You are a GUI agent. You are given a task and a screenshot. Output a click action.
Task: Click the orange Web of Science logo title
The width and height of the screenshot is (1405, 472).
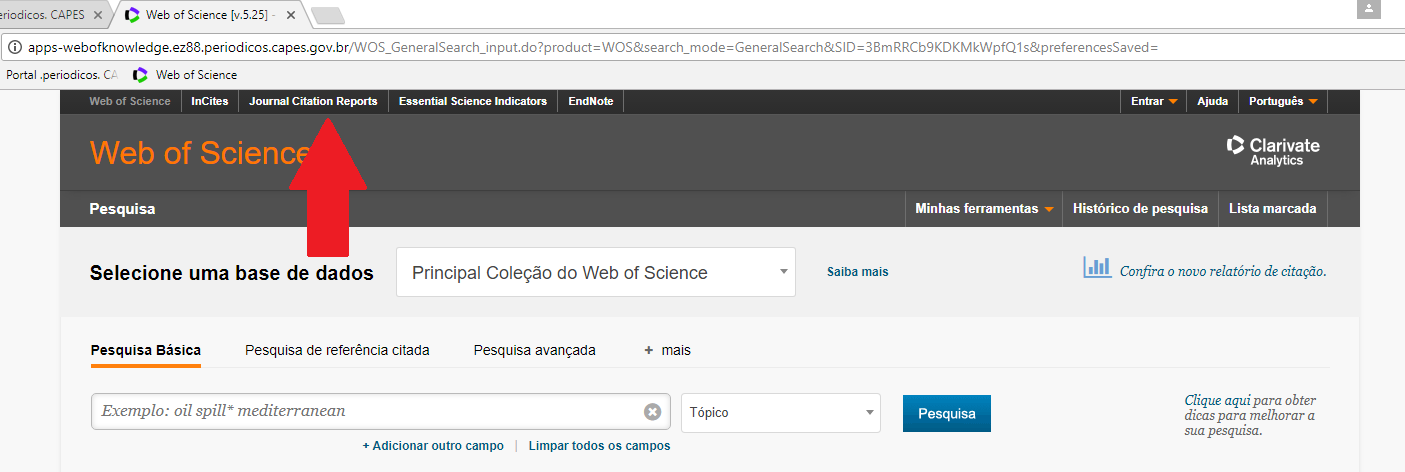pos(200,152)
